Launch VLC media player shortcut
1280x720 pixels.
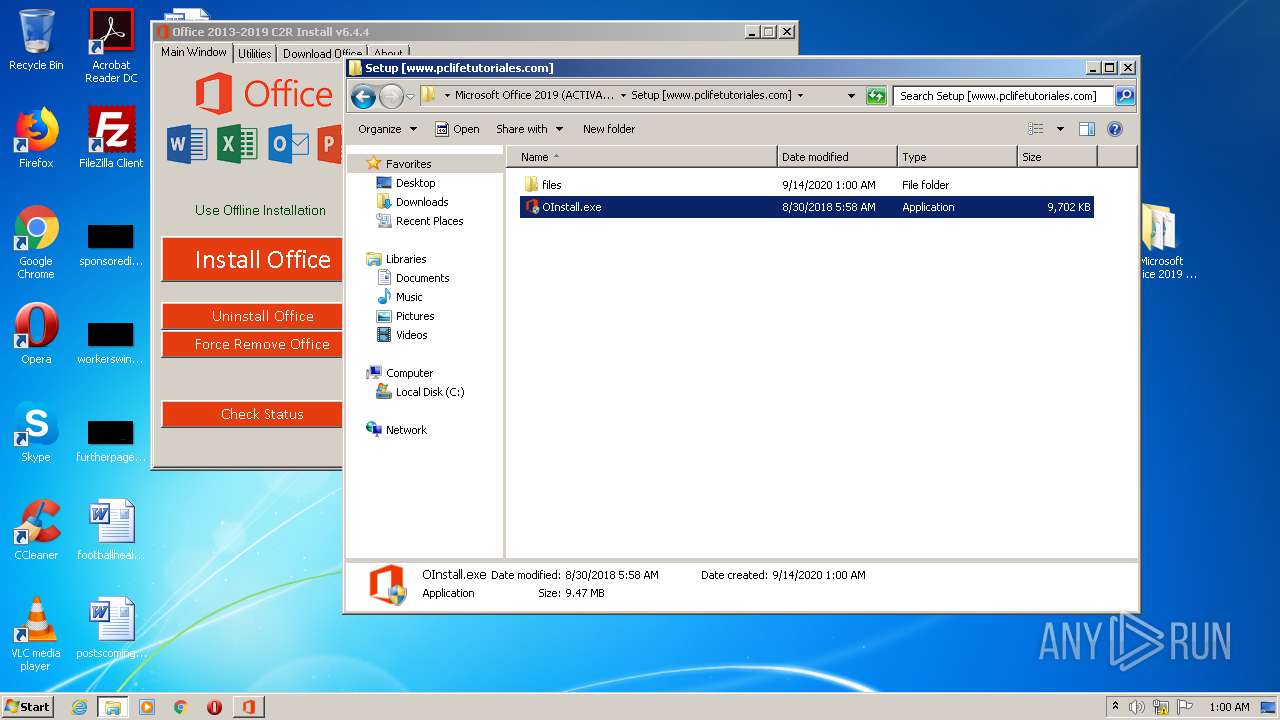tap(36, 634)
